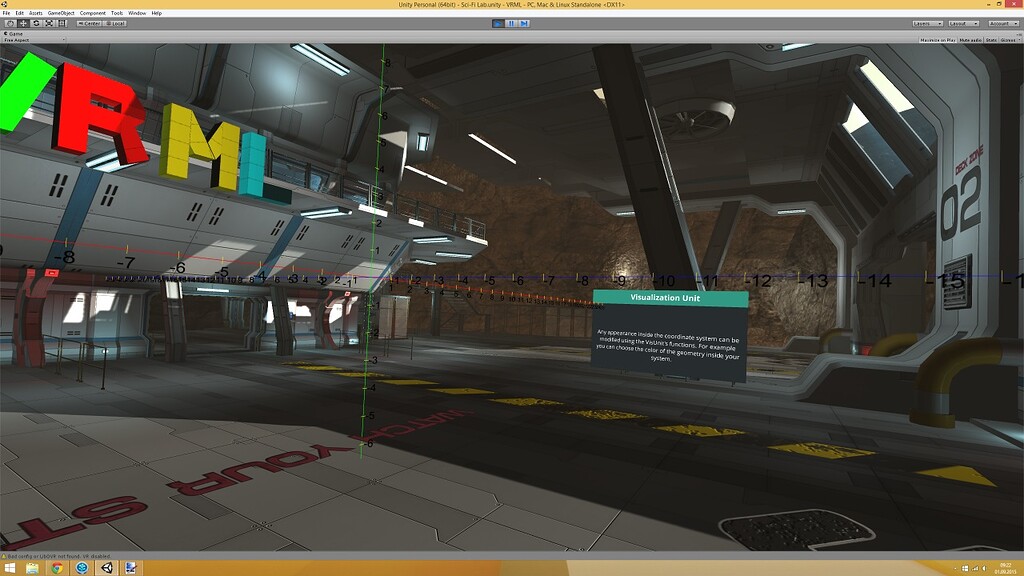
Task: Open the Layers dropdown
Action: (x=928, y=23)
